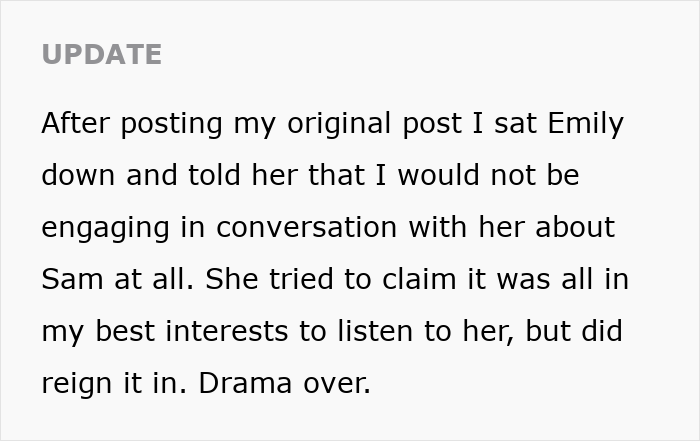The height and width of the screenshot is (441, 700).
Task: Click the name "Sam" in the text
Action: (x=72, y=279)
